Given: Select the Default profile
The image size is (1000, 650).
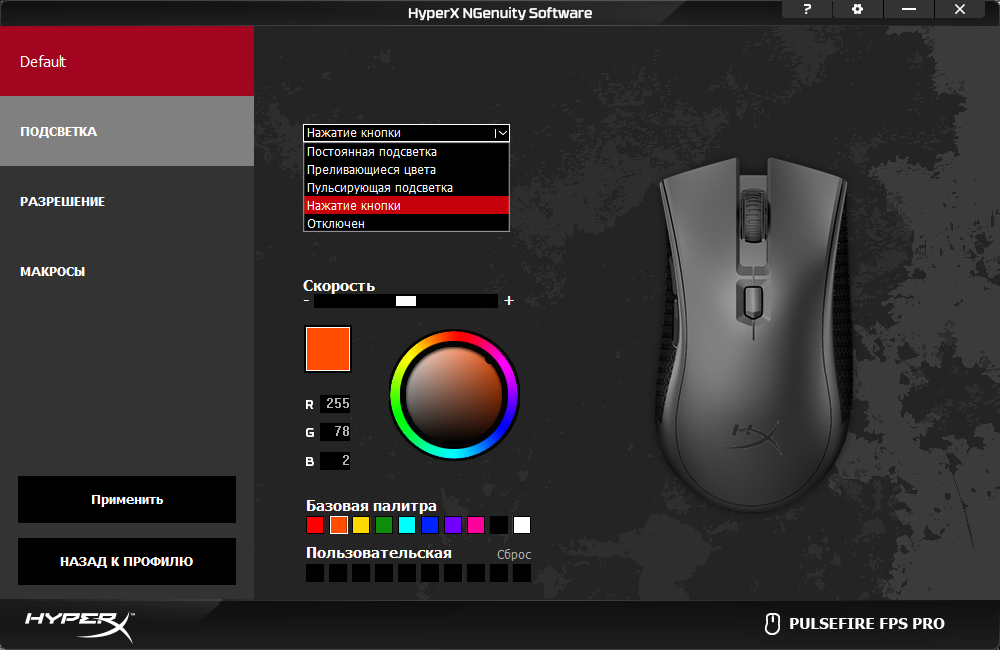Looking at the screenshot, I should coord(127,61).
